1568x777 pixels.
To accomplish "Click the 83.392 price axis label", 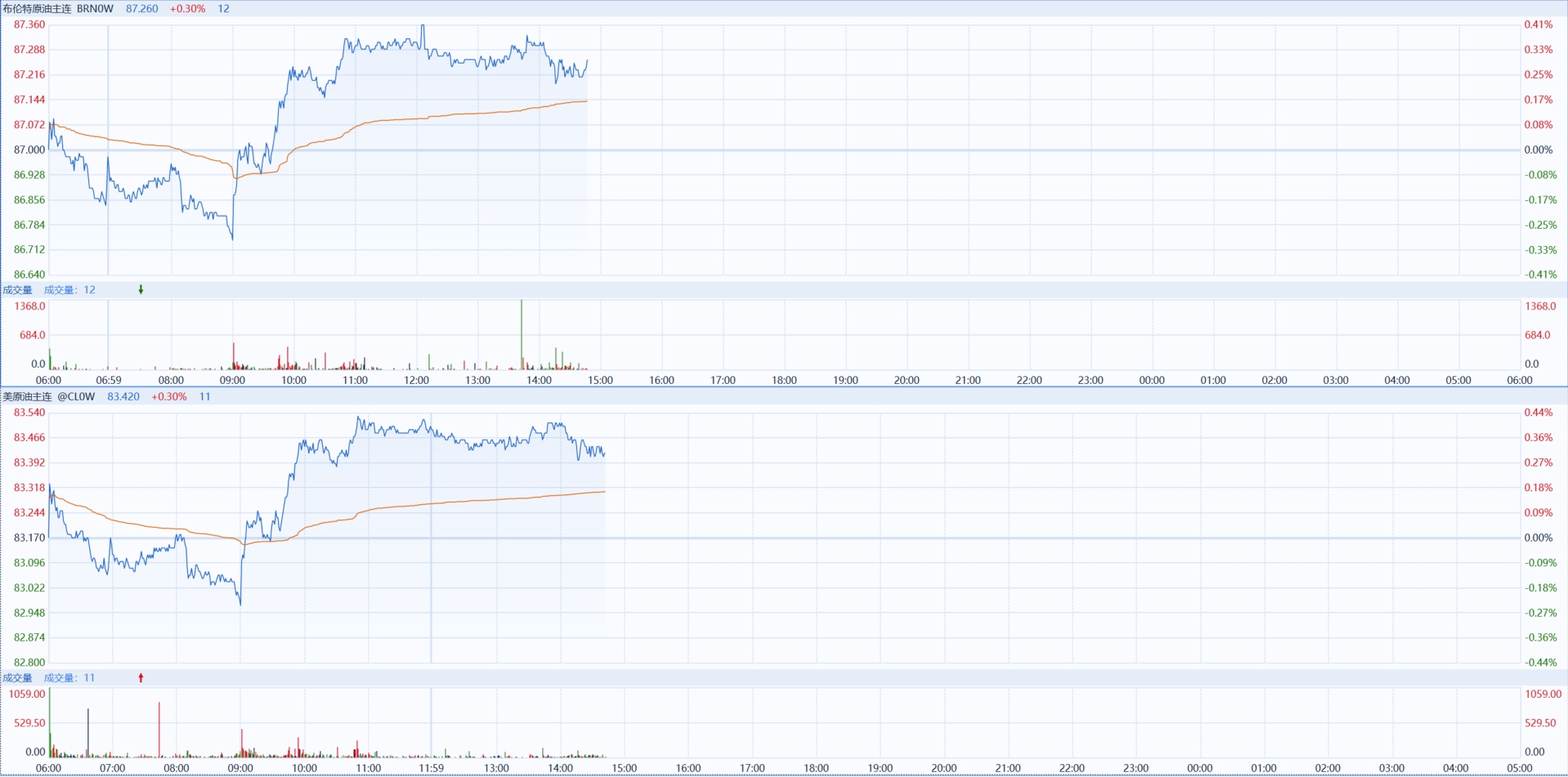I will [x=29, y=462].
